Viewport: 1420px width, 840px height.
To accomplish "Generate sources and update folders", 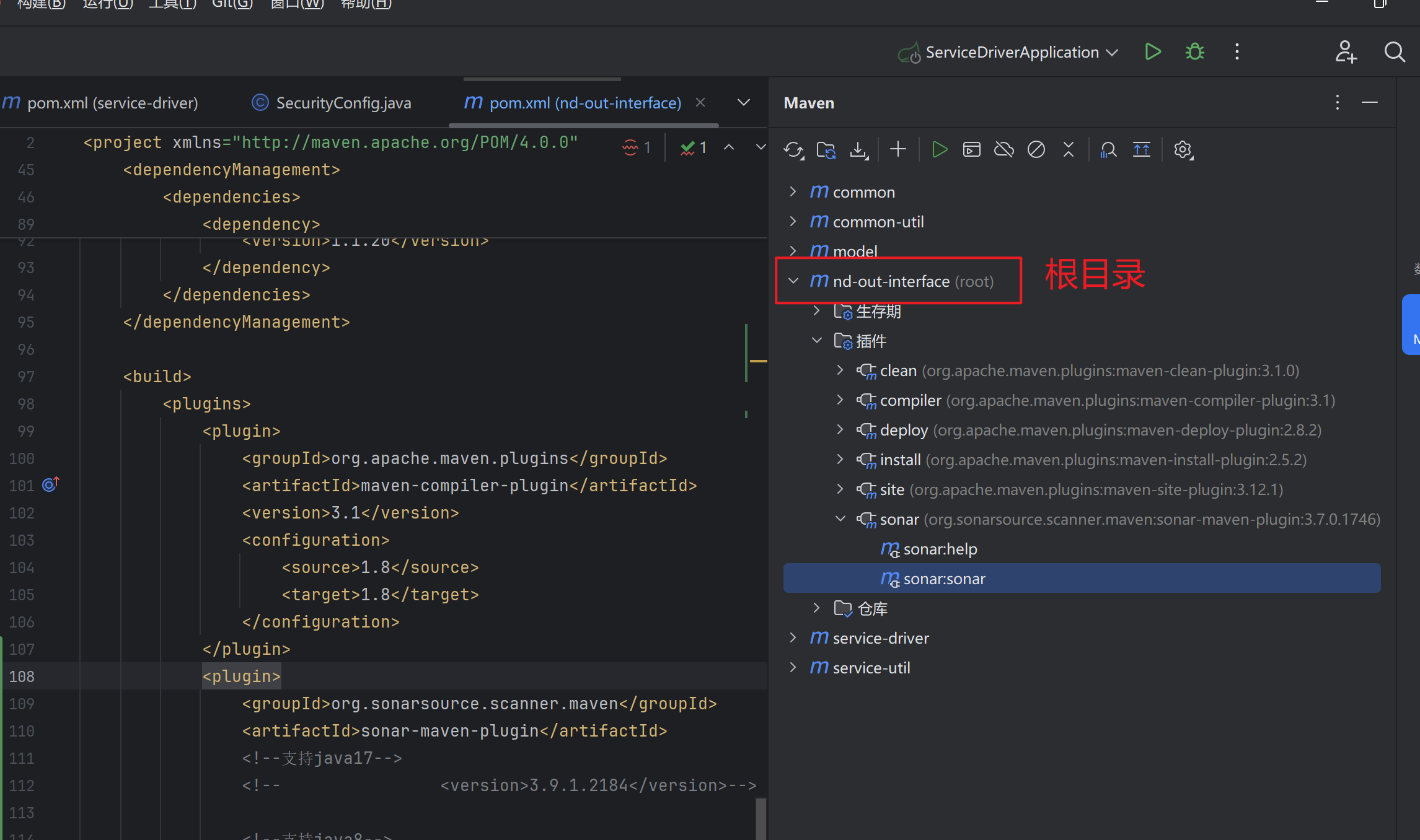I will pos(826,149).
